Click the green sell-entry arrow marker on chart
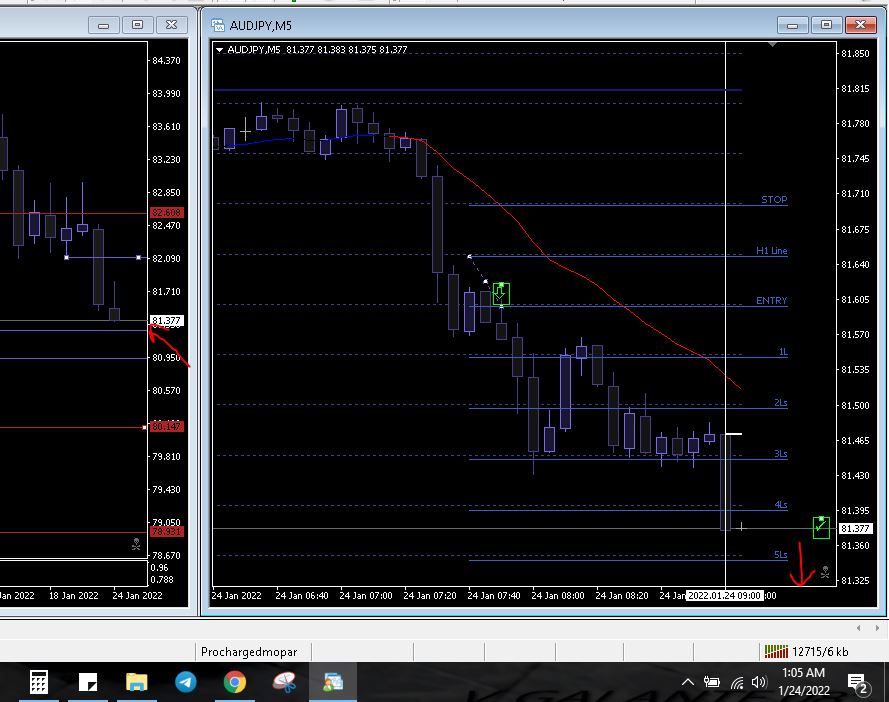Screen dimensions: 889x702 [501, 293]
